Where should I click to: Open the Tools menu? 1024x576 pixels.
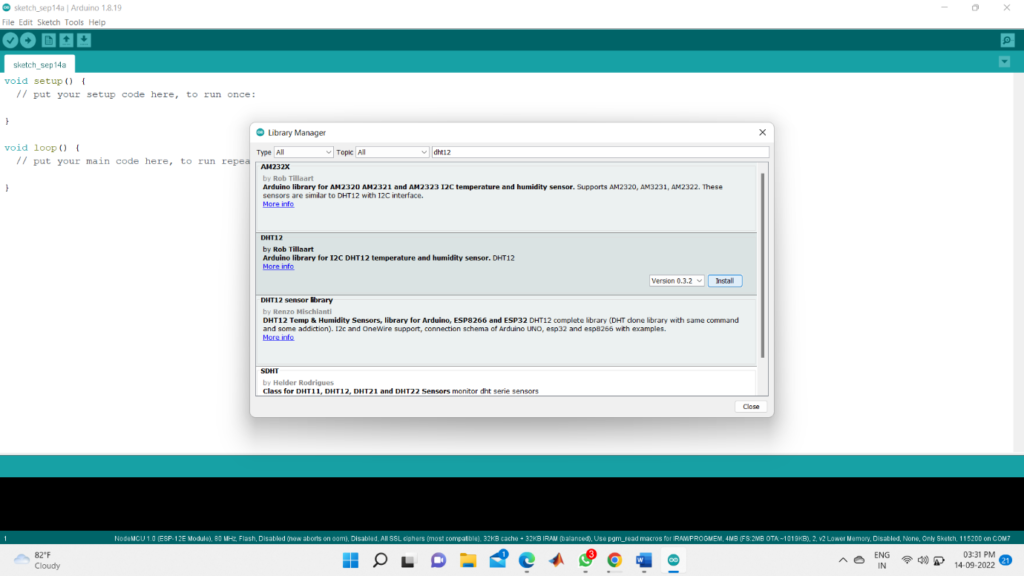coord(74,22)
